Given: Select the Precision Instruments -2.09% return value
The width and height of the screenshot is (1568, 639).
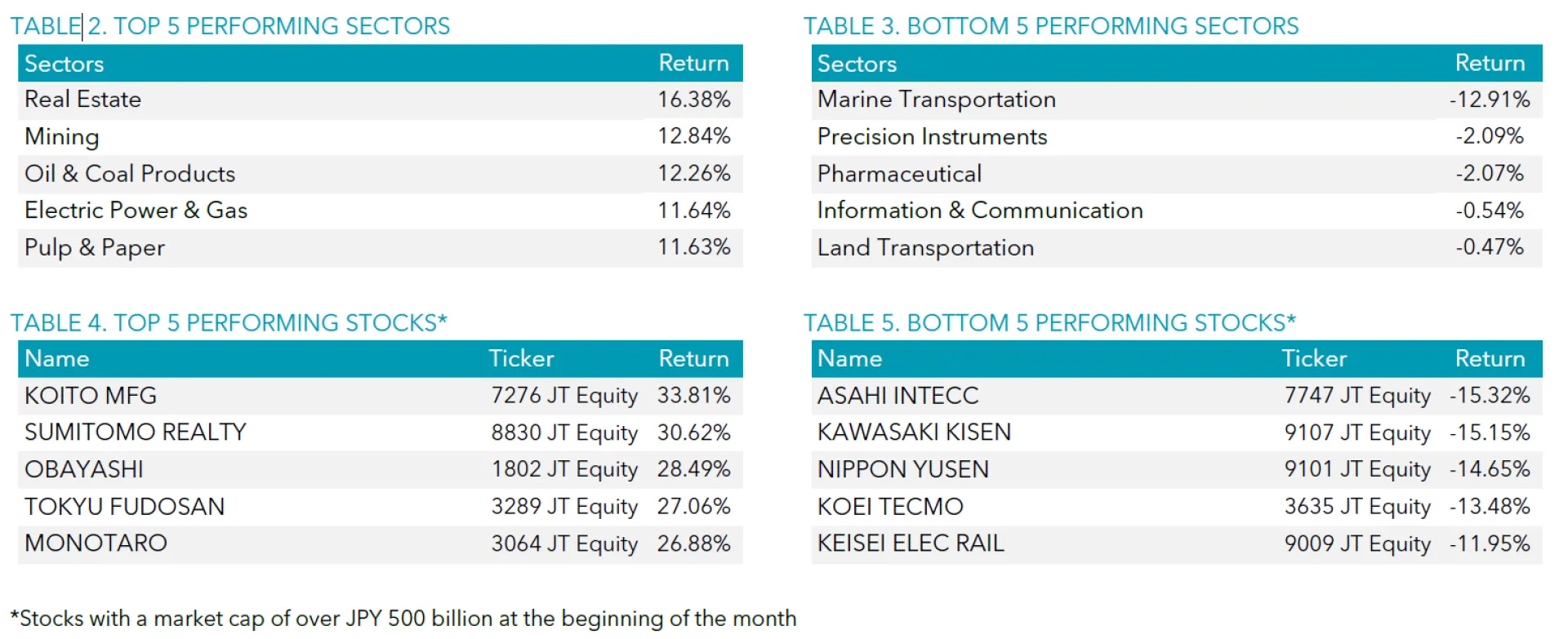Looking at the screenshot, I should [x=1490, y=136].
